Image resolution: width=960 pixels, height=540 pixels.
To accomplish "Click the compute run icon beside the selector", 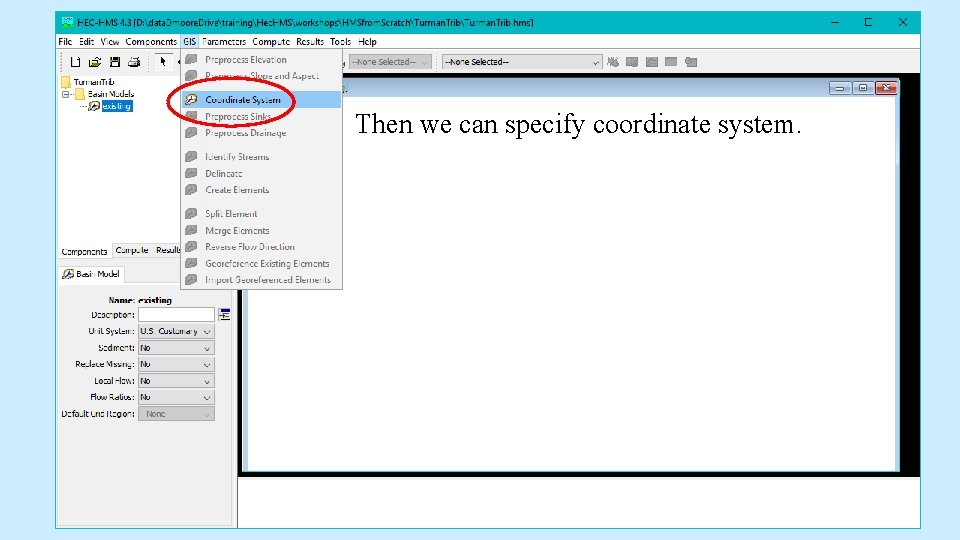I will (x=613, y=62).
